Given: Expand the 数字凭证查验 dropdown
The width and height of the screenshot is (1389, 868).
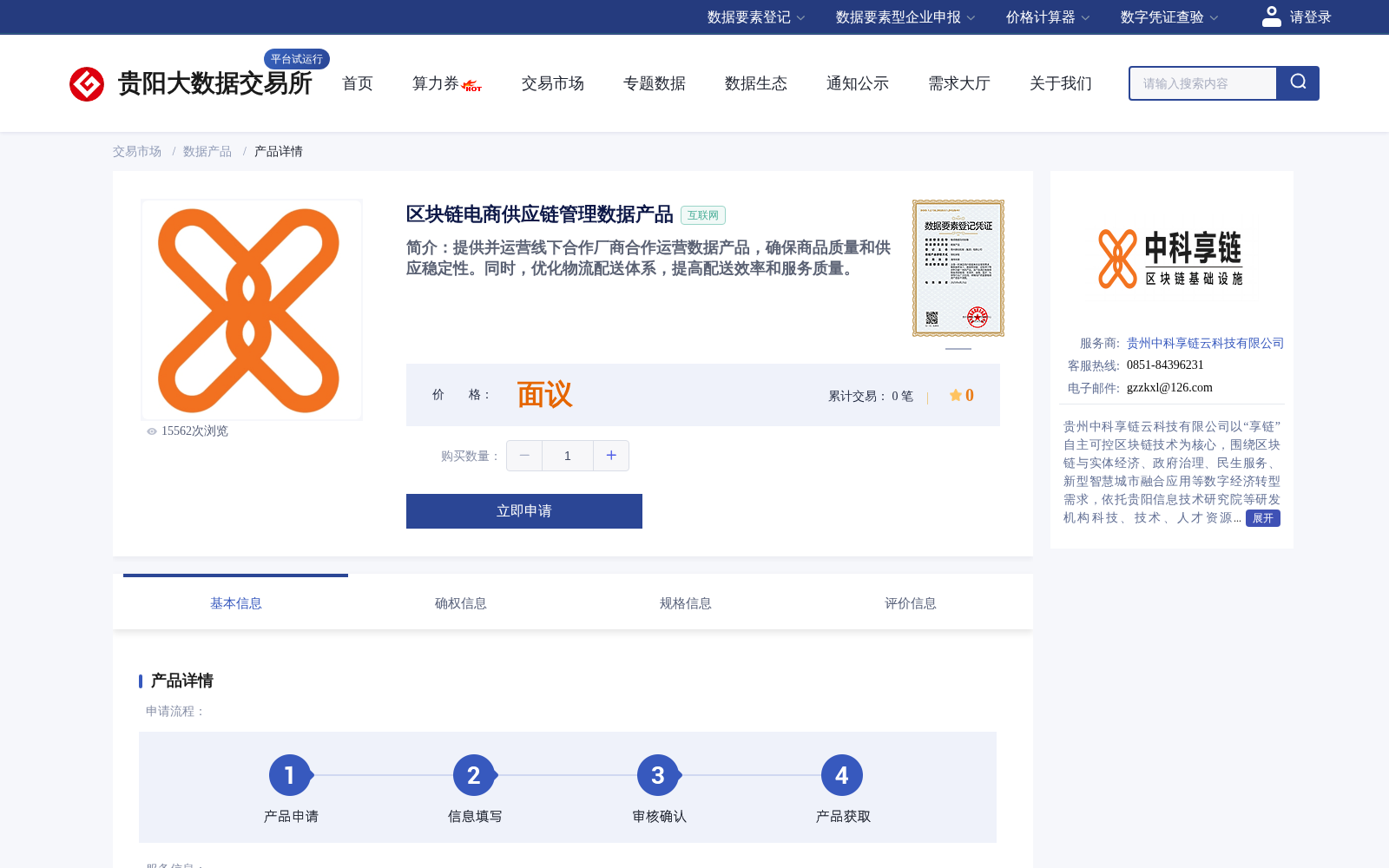Looking at the screenshot, I should [x=1169, y=17].
